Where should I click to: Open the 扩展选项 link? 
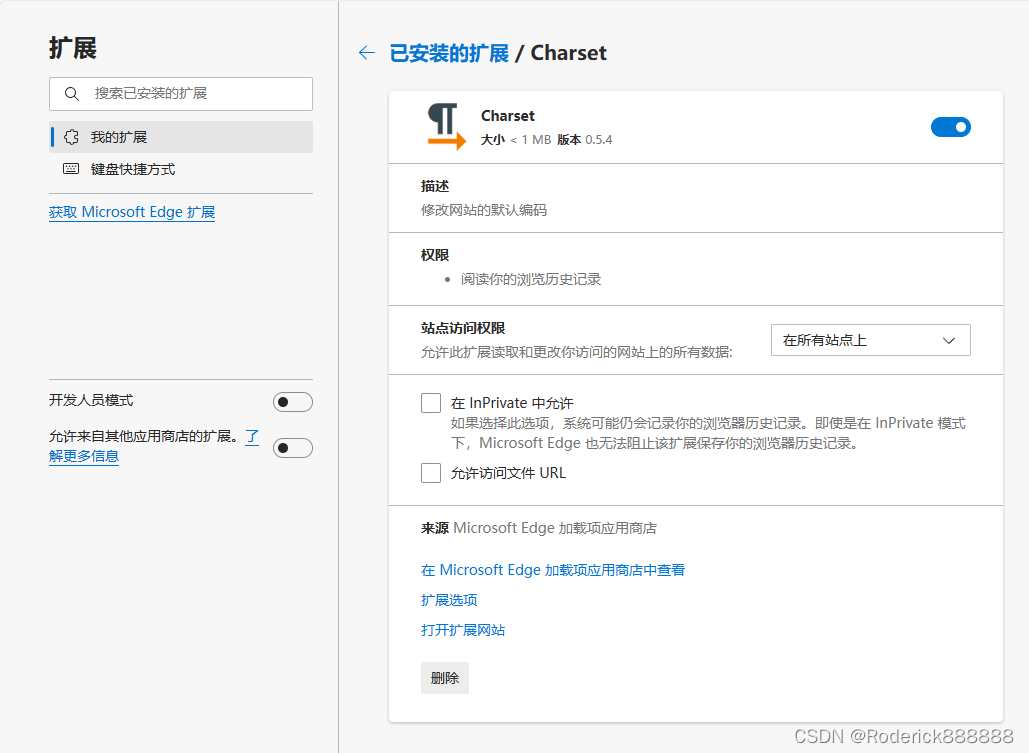[x=449, y=600]
